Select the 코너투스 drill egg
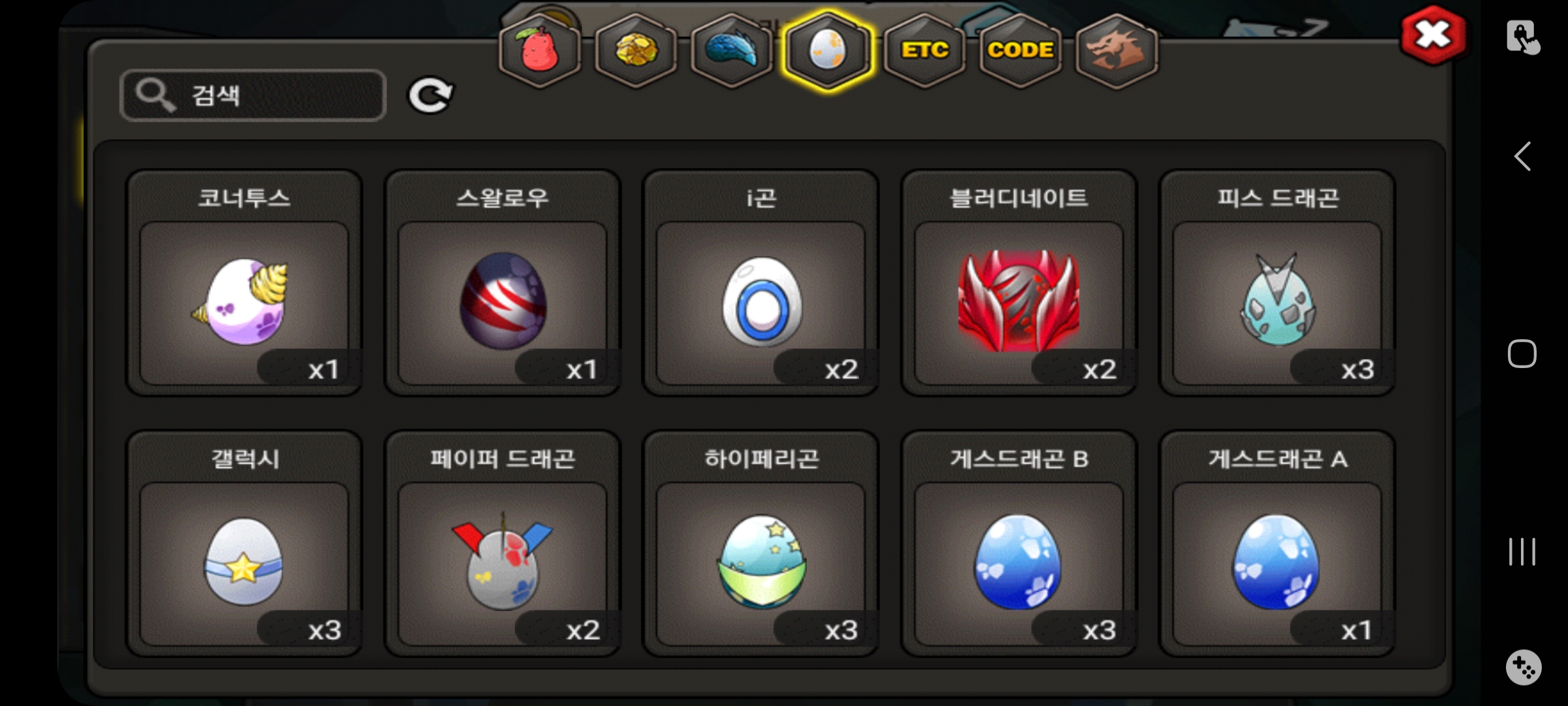This screenshot has width=1568, height=706. [244, 283]
